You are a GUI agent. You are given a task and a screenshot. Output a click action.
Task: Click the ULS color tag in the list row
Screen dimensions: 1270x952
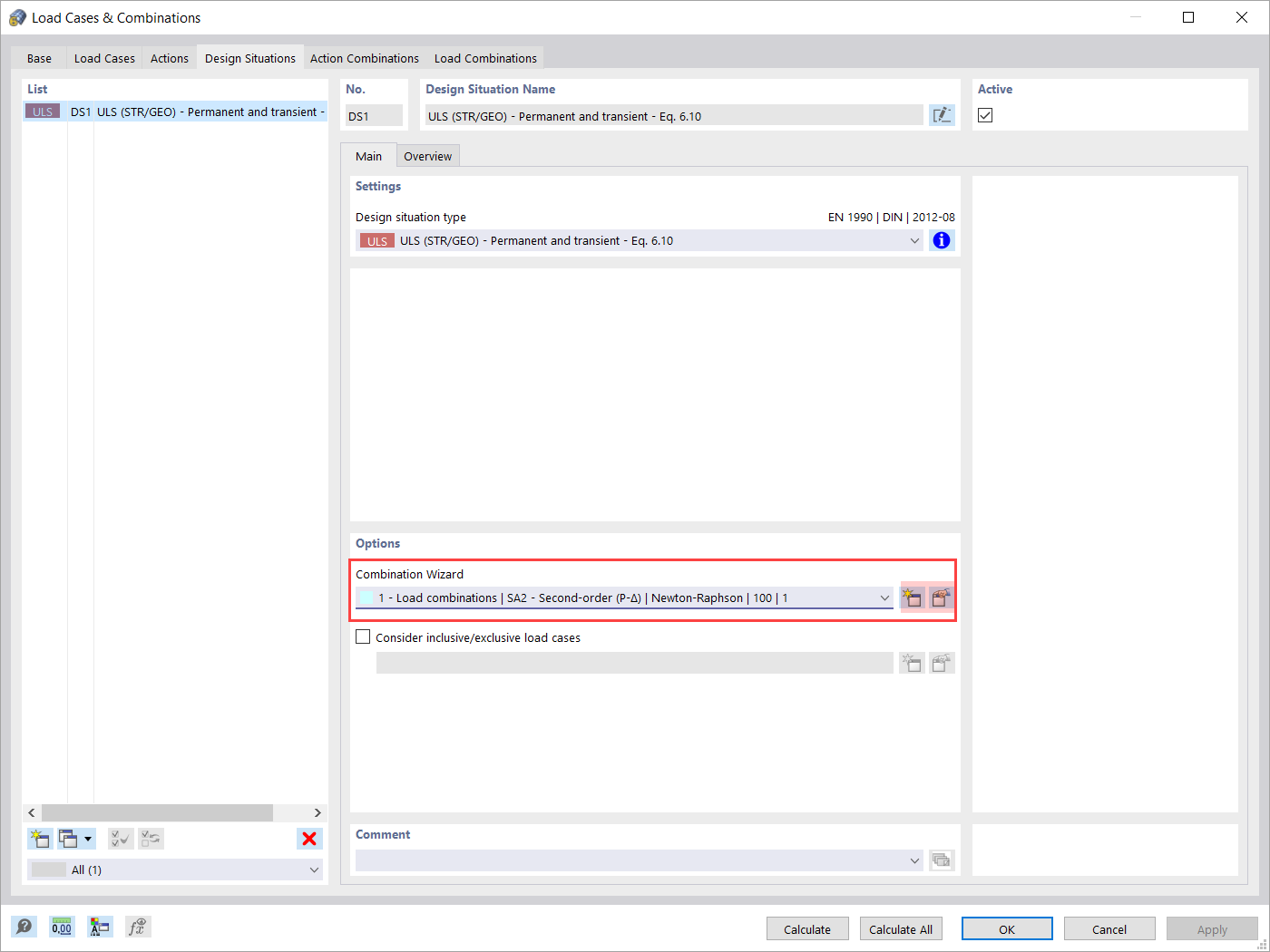tap(43, 112)
